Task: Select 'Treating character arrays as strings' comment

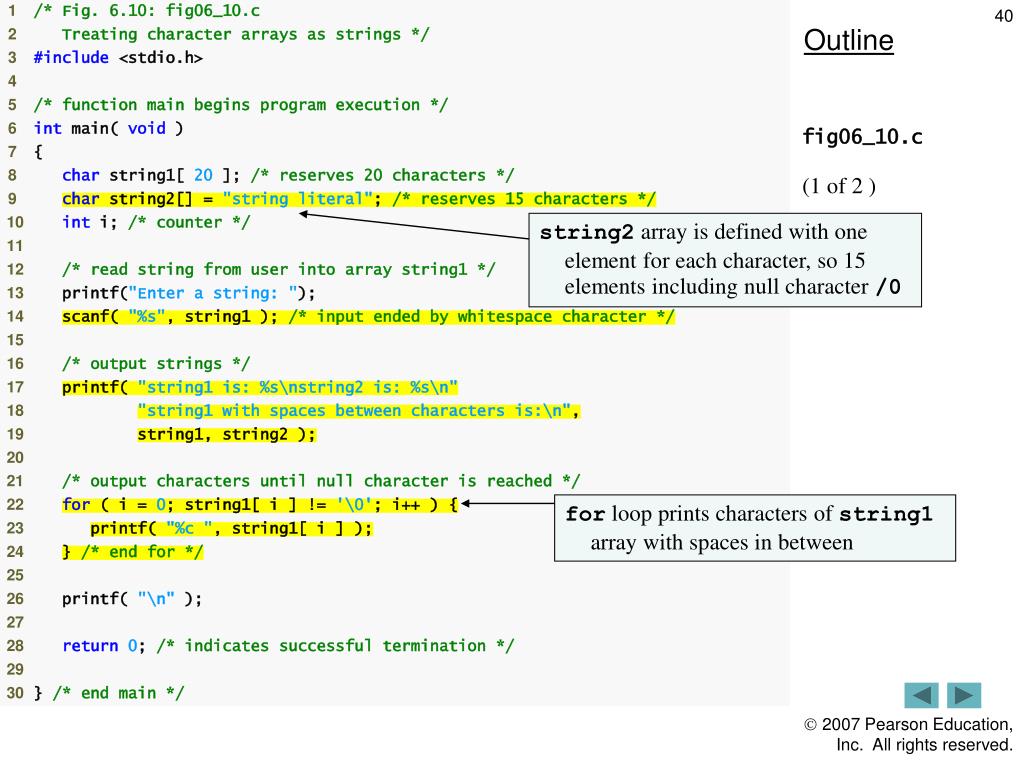Action: pos(246,34)
